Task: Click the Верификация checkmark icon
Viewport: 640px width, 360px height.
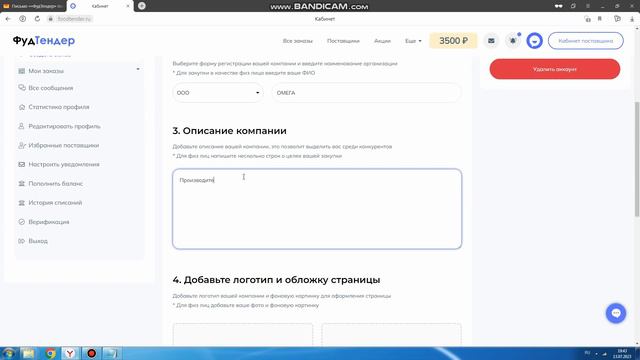Action: coord(22,222)
